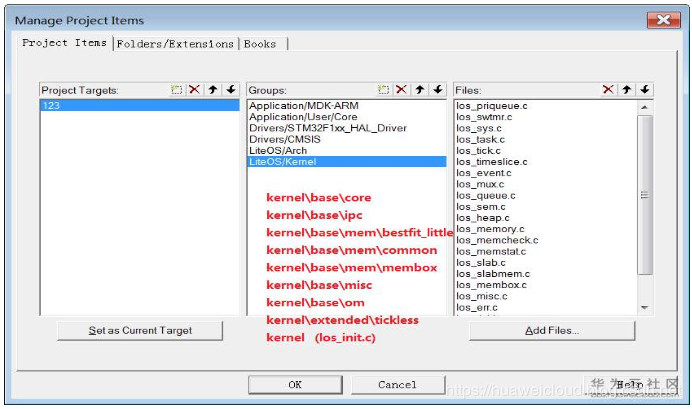This screenshot has height=409, width=692.
Task: Select file los_timeslice.c
Action: tap(492, 162)
